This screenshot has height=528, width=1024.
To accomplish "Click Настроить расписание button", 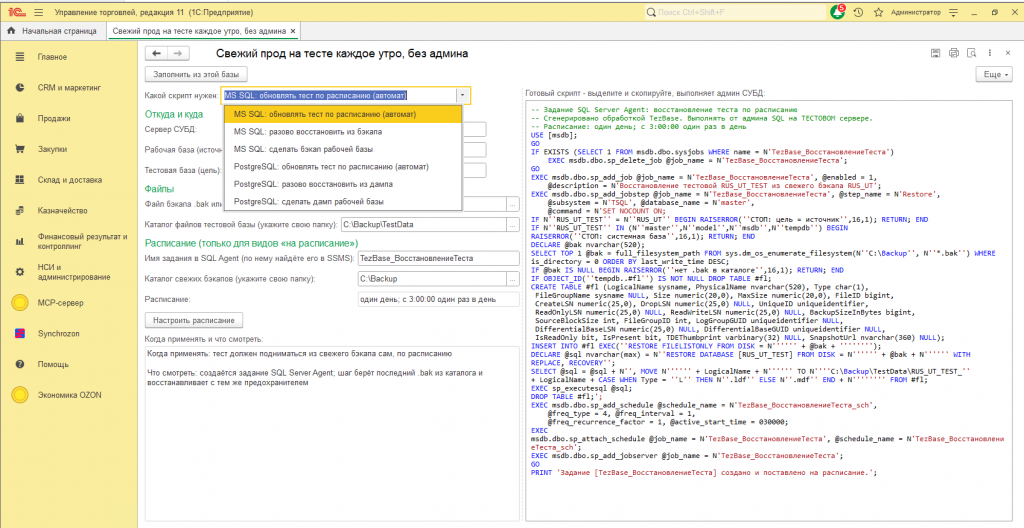I will click(x=193, y=320).
